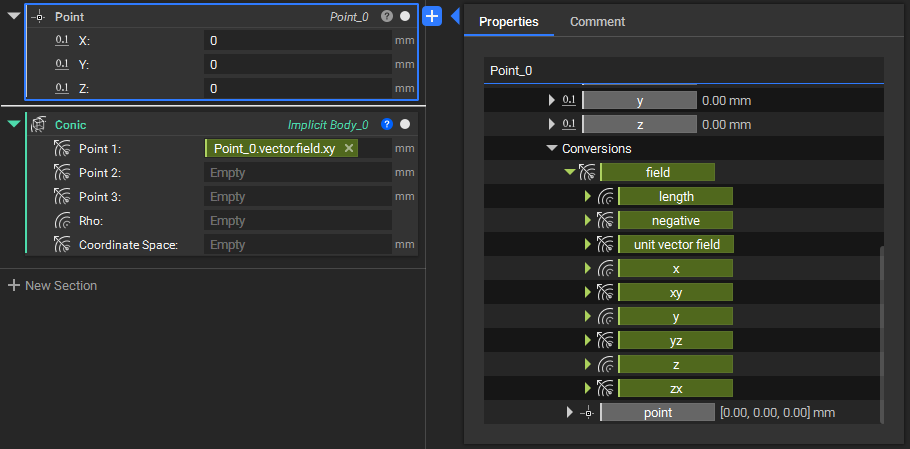The image size is (910, 449).
Task: Remove Point_0.vector.field.xy chip with X icon
Action: tap(348, 148)
